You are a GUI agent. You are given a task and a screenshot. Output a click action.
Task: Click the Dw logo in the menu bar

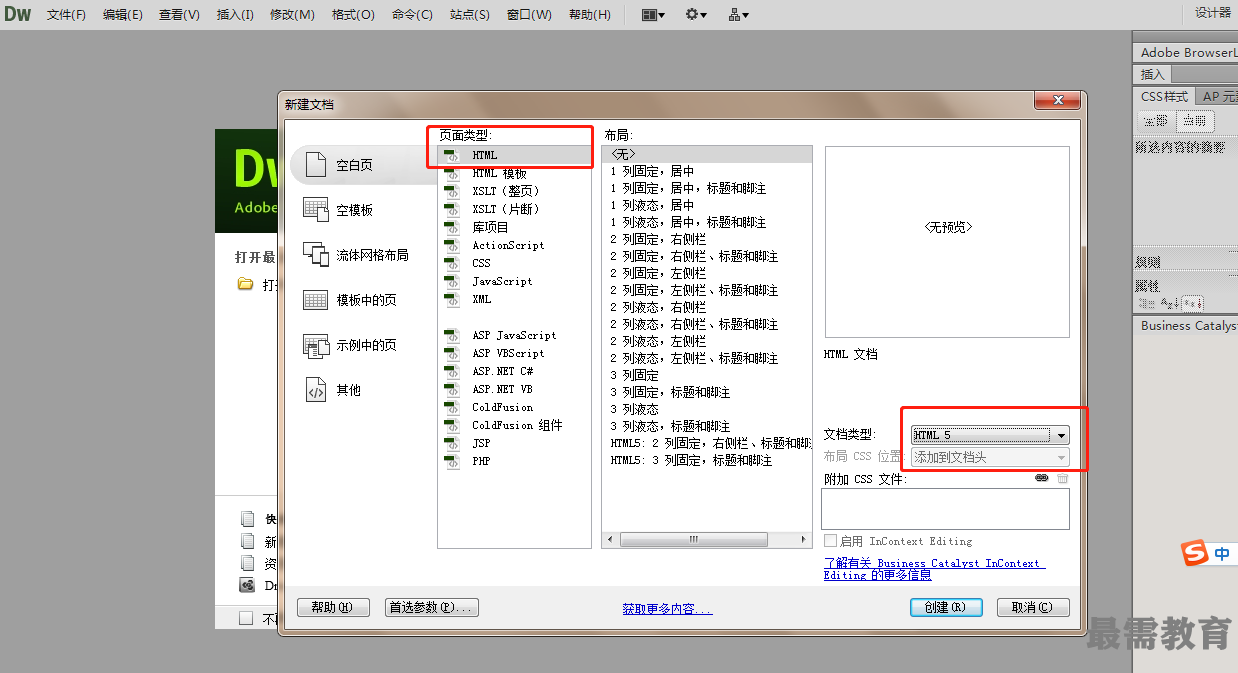pos(18,14)
